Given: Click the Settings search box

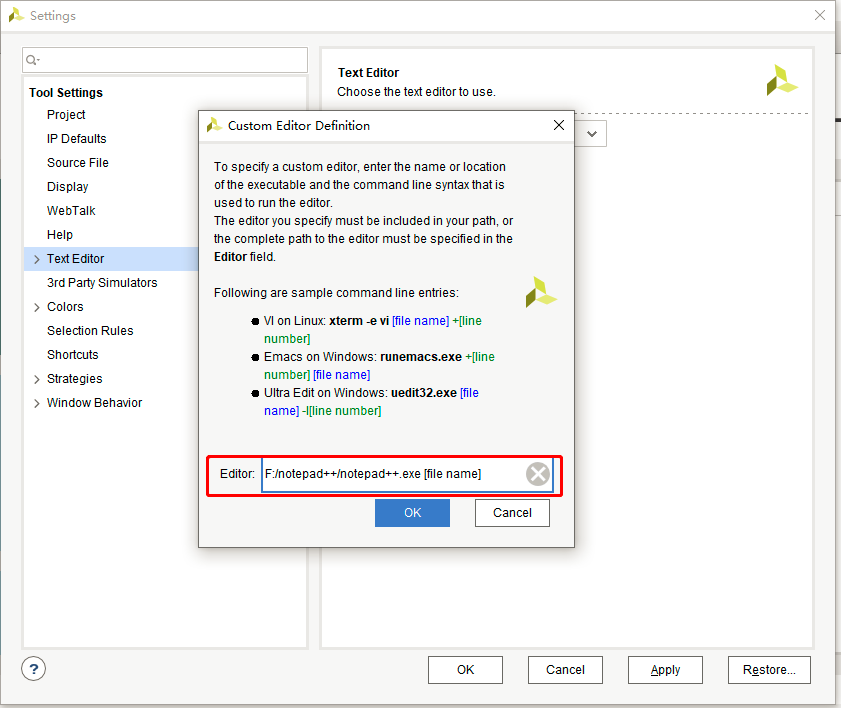Looking at the screenshot, I should coord(165,60).
